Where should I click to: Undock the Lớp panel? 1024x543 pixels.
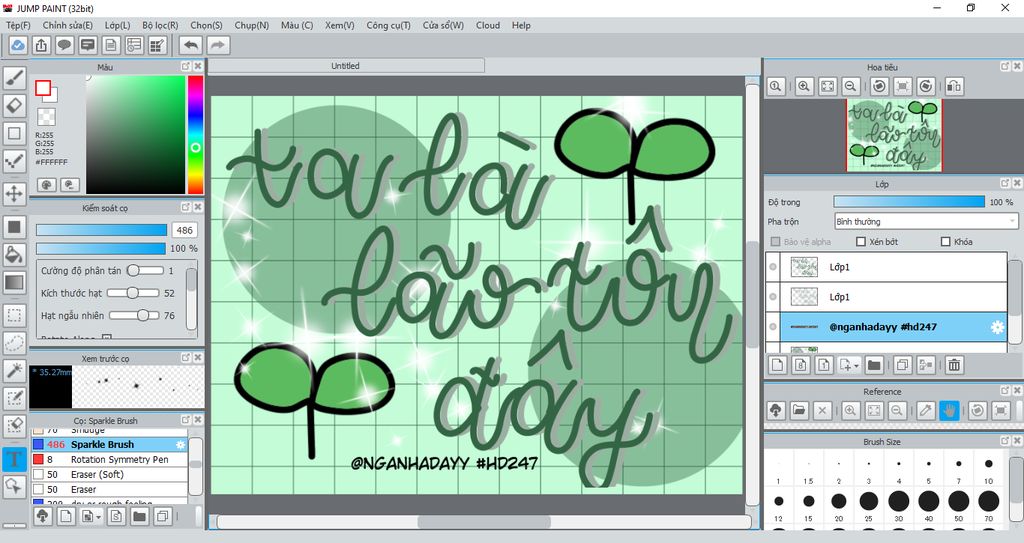pos(1004,184)
